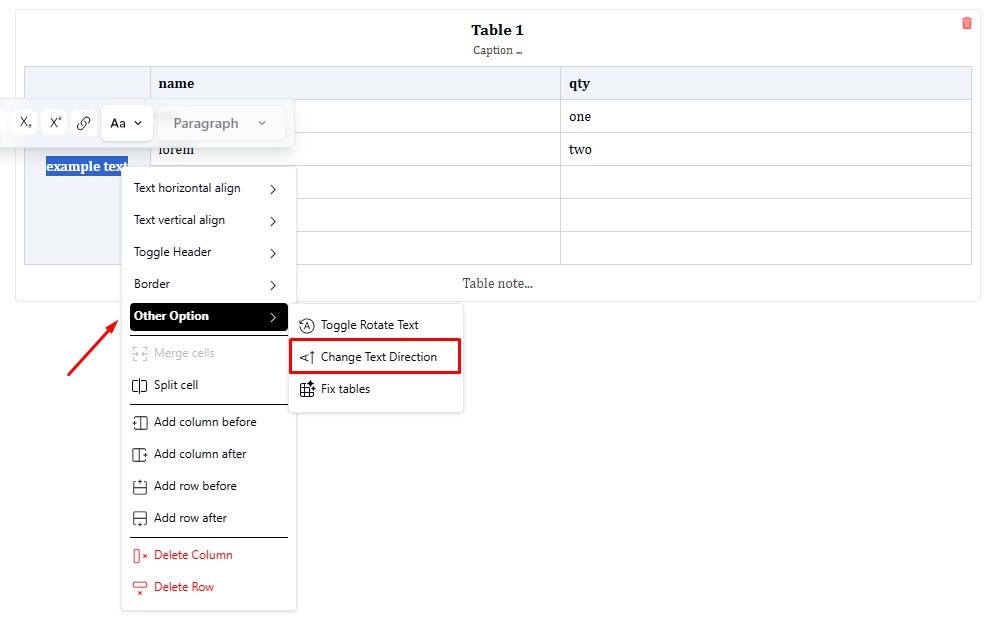
Task: Click the Fix tables icon
Action: pyautogui.click(x=307, y=389)
